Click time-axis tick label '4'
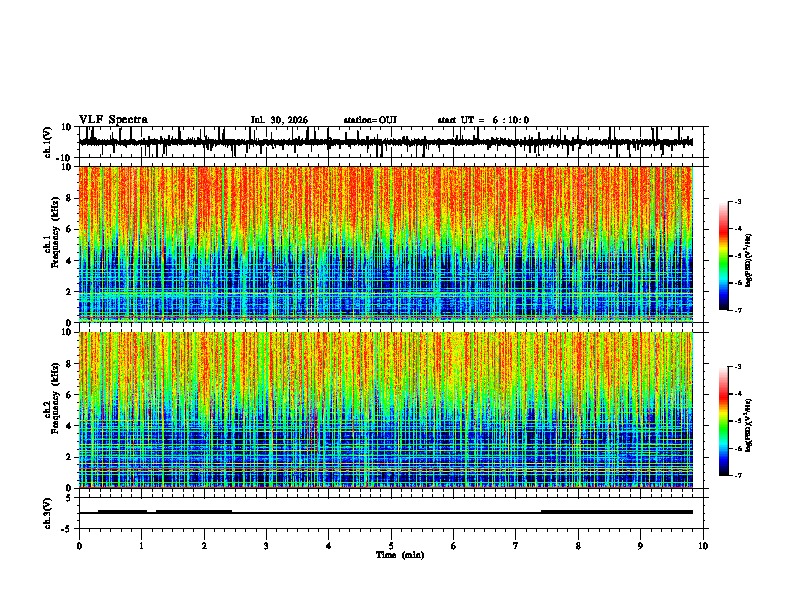This screenshot has height=612, width=792. (x=329, y=546)
